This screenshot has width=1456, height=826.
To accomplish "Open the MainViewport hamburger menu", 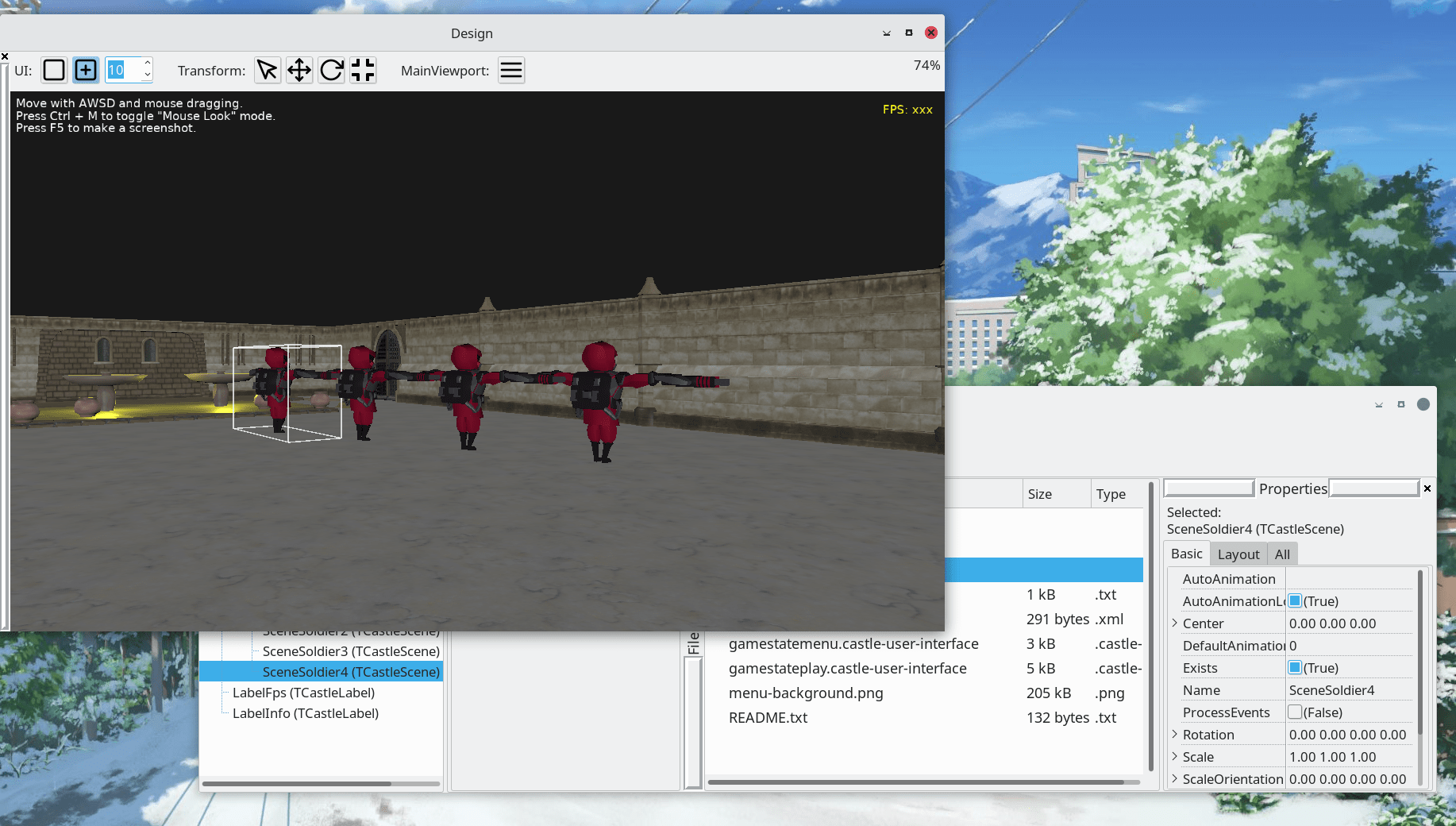I will point(511,70).
